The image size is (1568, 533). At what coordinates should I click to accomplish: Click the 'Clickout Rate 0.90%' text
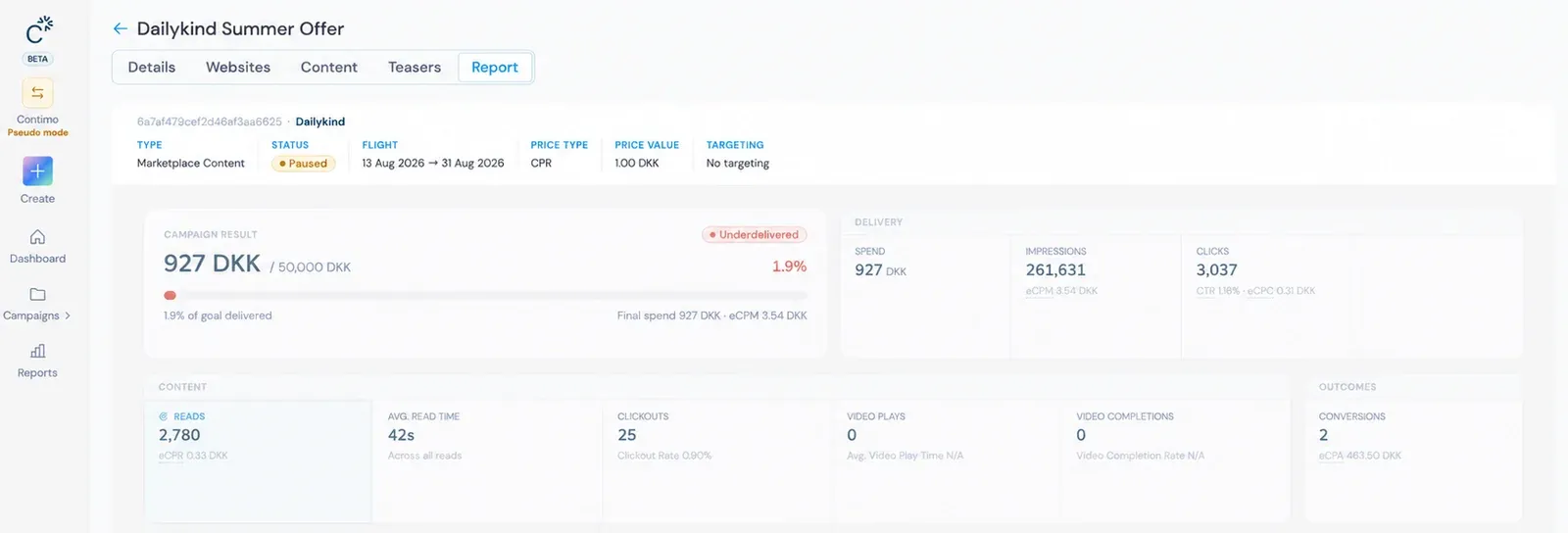[664, 456]
